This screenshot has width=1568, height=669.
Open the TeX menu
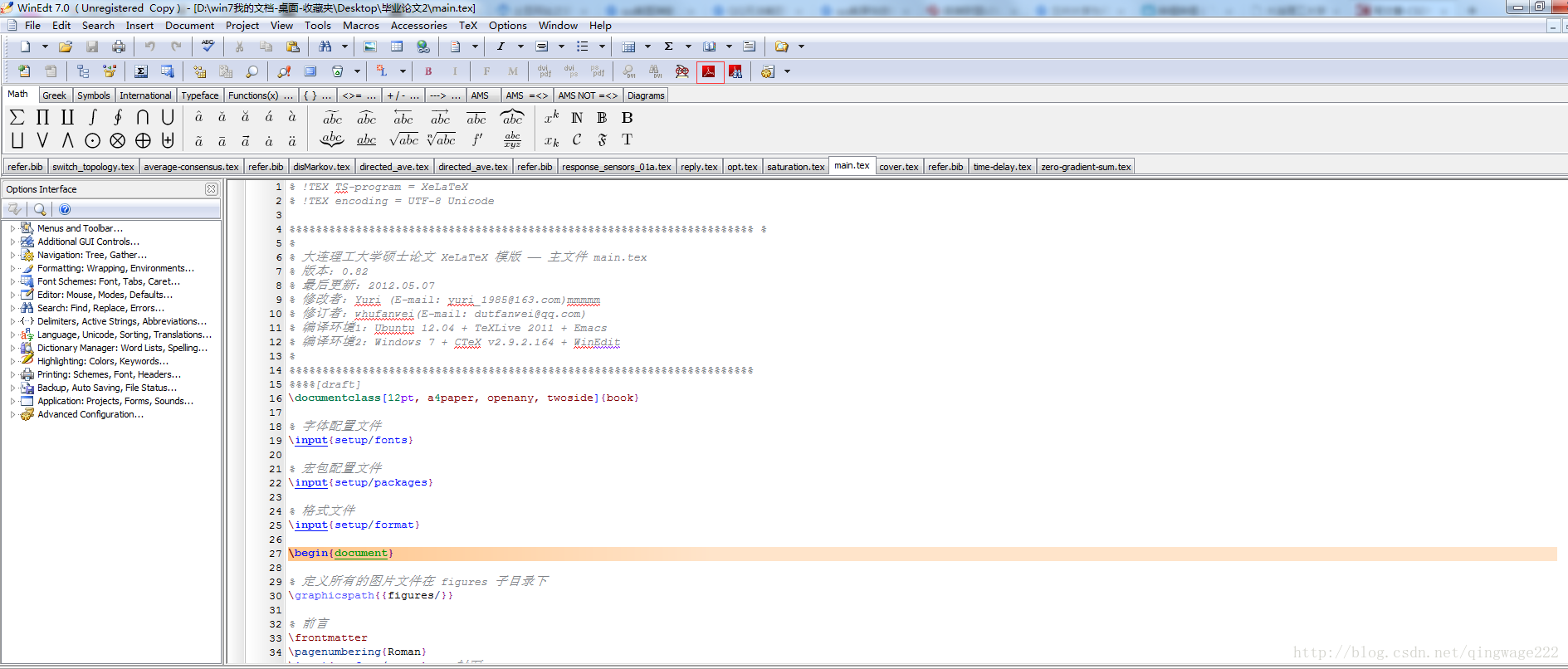point(467,25)
